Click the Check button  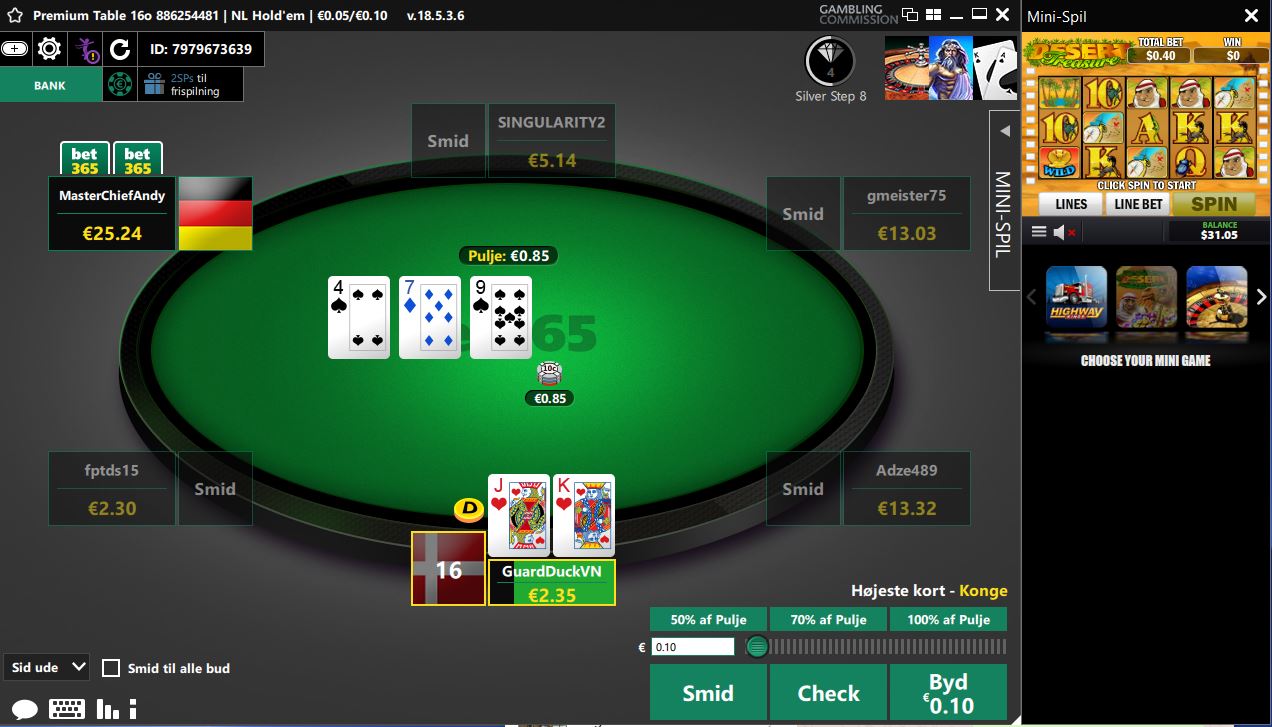tap(828, 693)
